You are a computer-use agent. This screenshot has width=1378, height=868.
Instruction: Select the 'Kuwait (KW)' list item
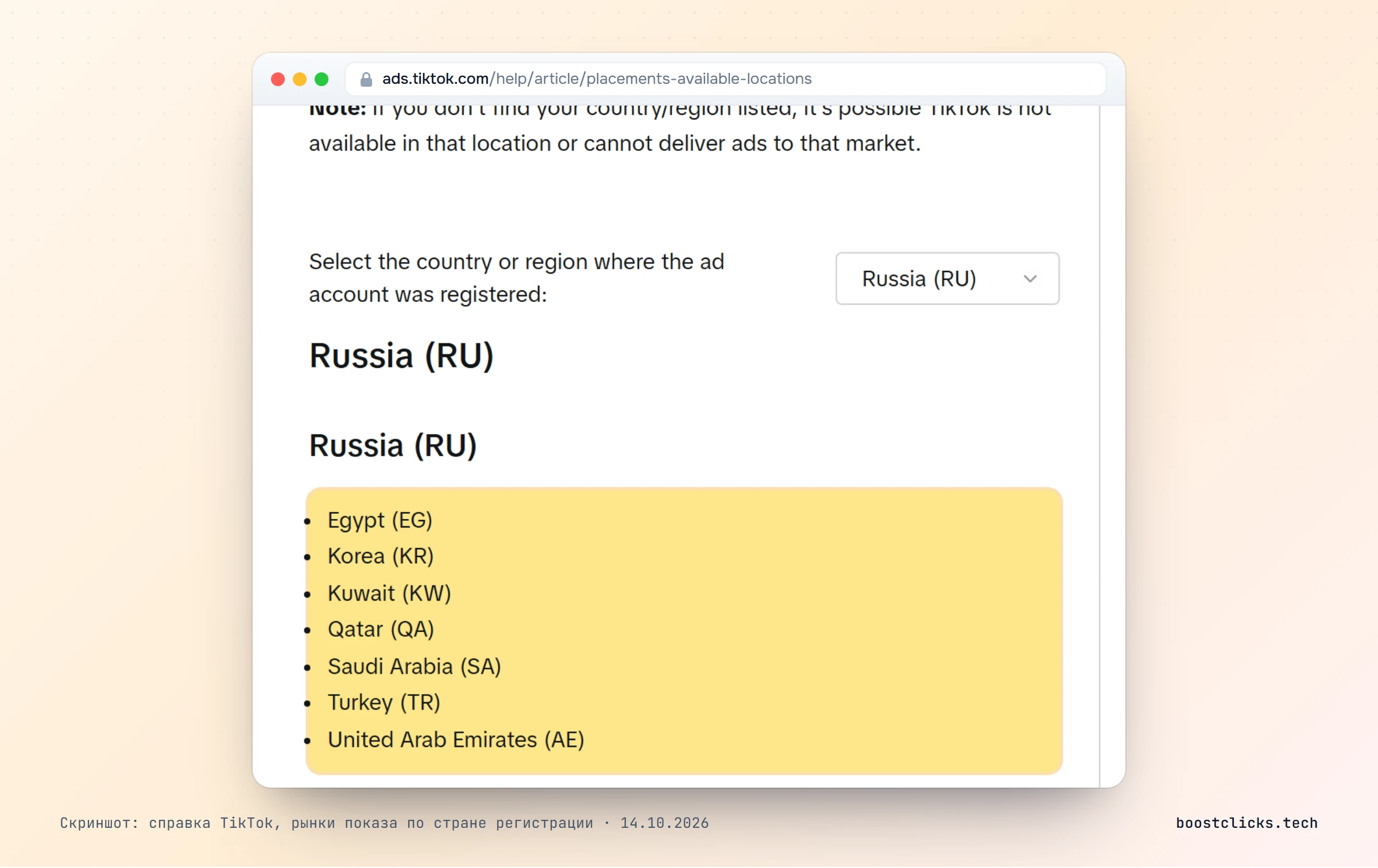click(389, 593)
